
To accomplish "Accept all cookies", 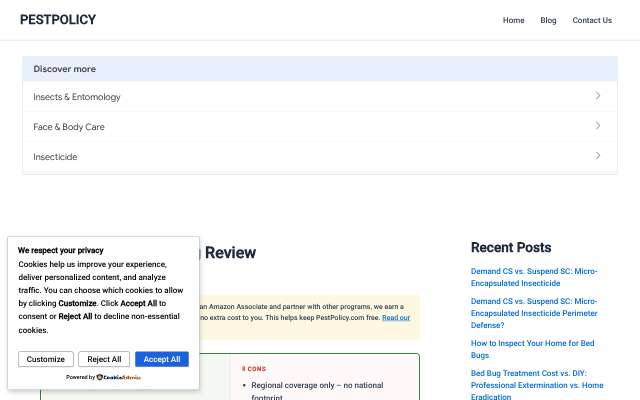I will pyautogui.click(x=162, y=359).
